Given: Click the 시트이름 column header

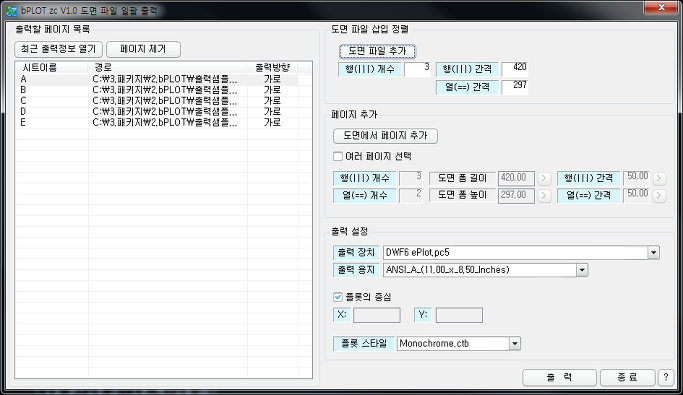Looking at the screenshot, I should (x=52, y=68).
